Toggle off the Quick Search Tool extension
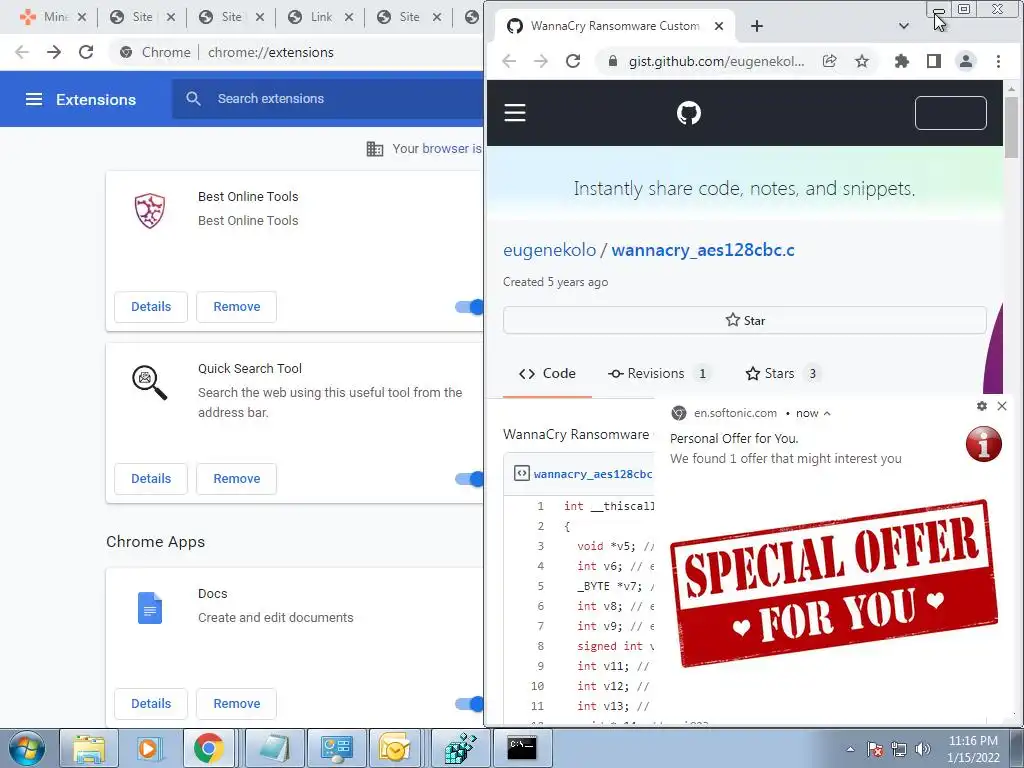 click(x=470, y=479)
